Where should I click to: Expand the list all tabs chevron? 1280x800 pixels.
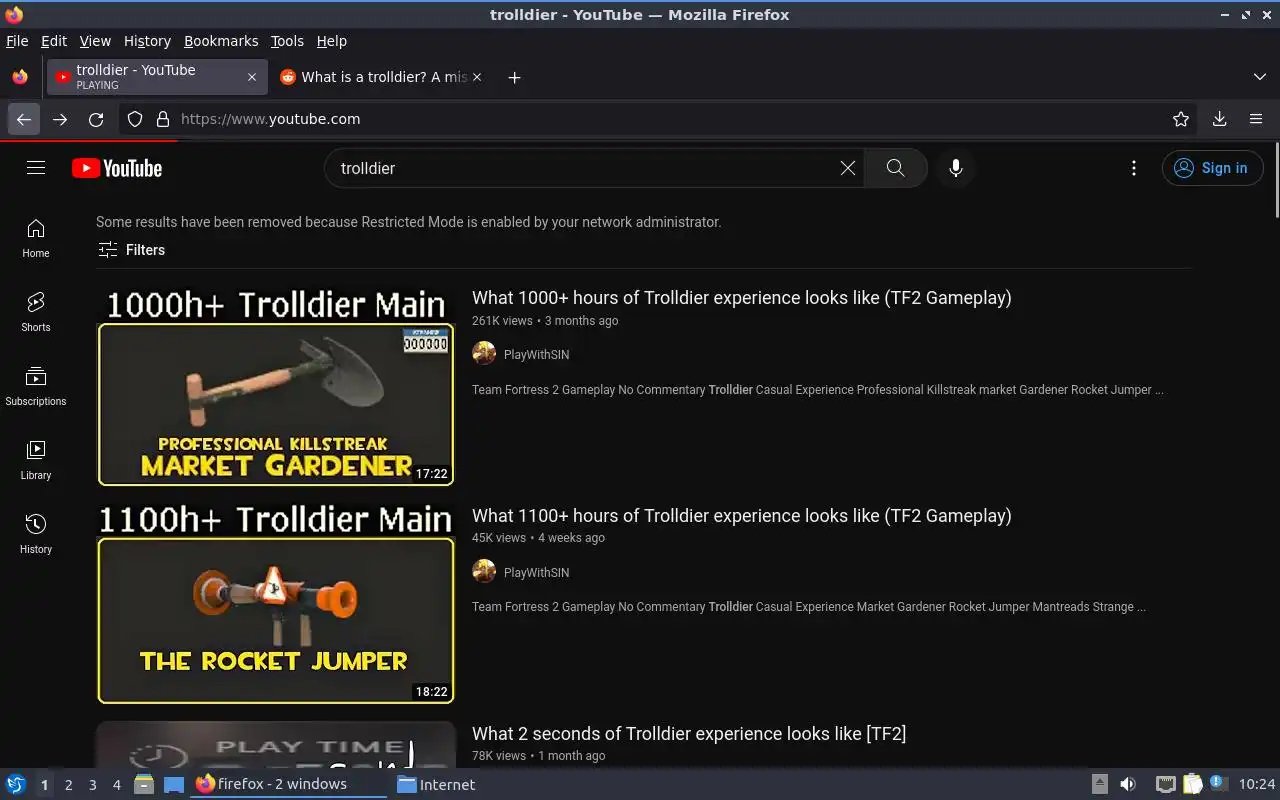1259,77
